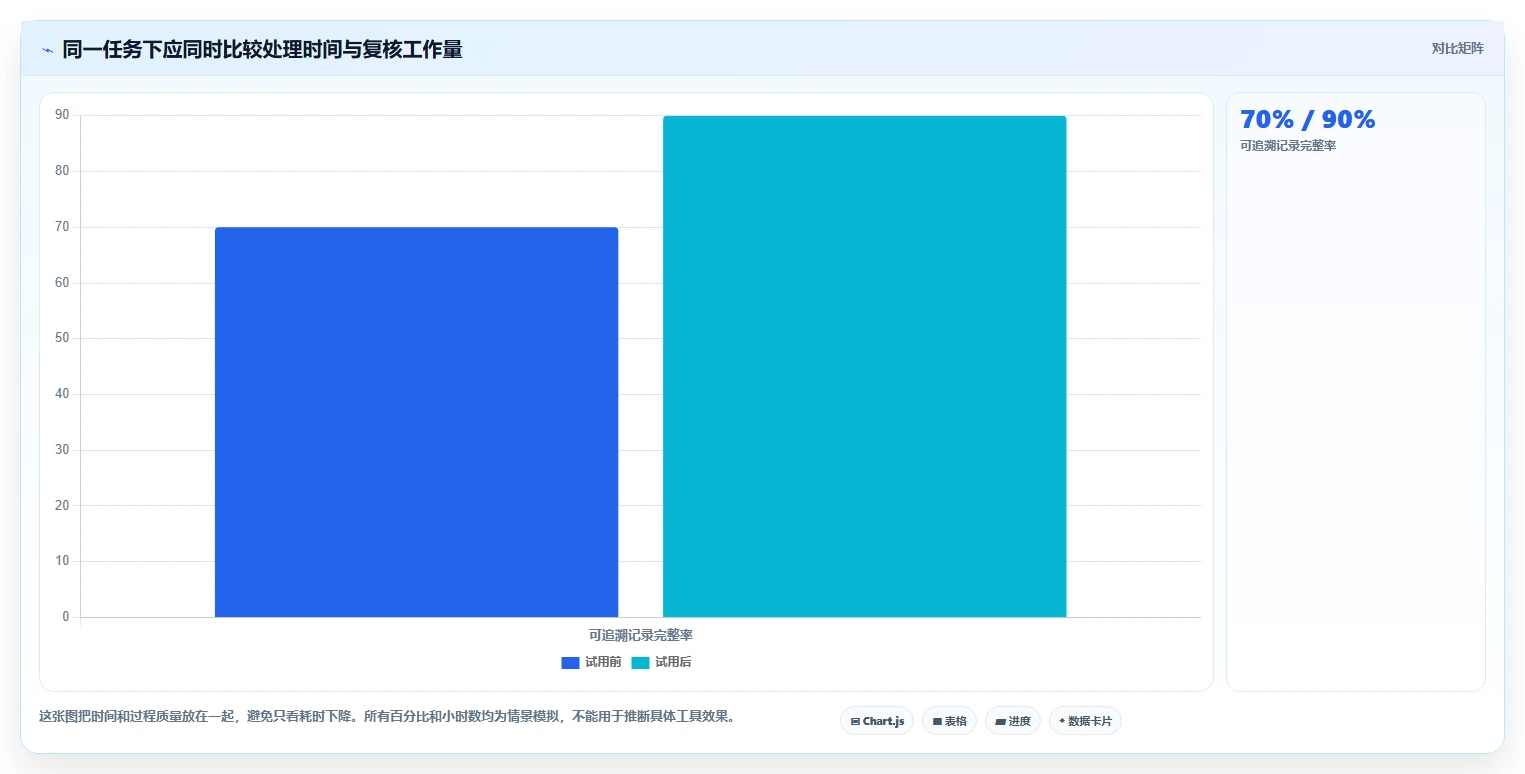This screenshot has height=774, width=1525.
Task: Click the cyan 试用后 bar at 90
Action: coord(864,366)
